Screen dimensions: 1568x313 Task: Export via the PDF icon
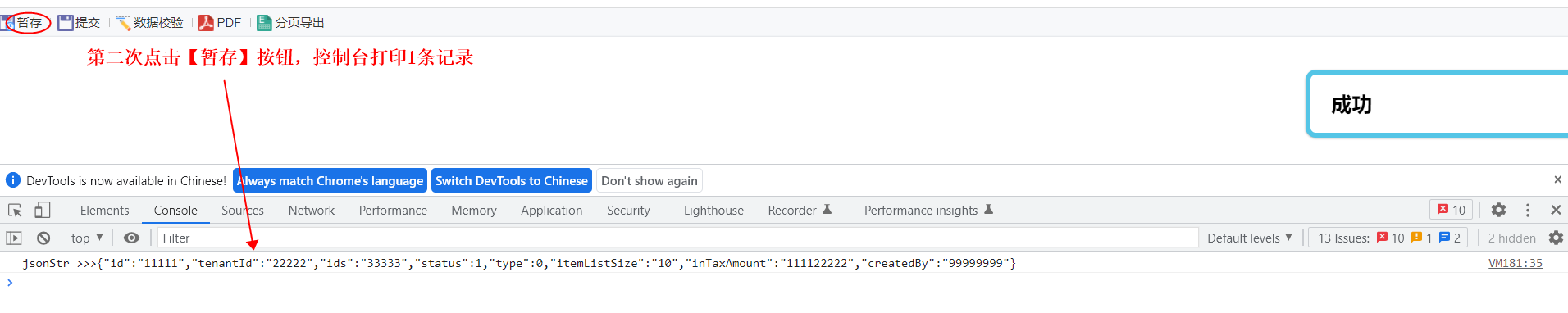tap(220, 22)
